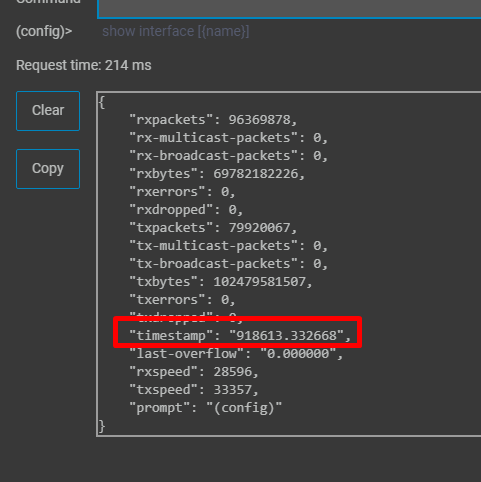
Task: Select the "tx-broadcast-packets": 0 line
Action: click(229, 264)
